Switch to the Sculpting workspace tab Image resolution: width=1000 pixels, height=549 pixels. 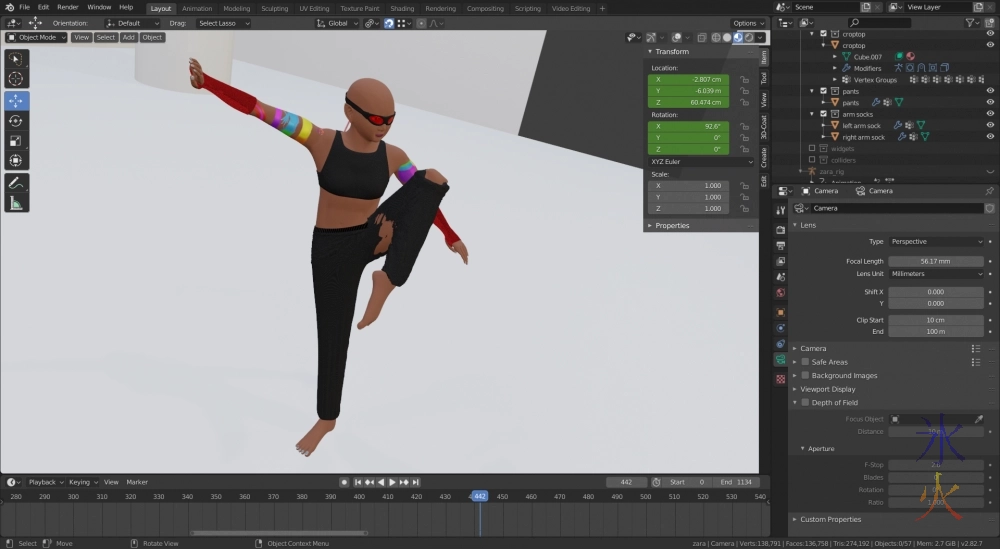tap(274, 8)
